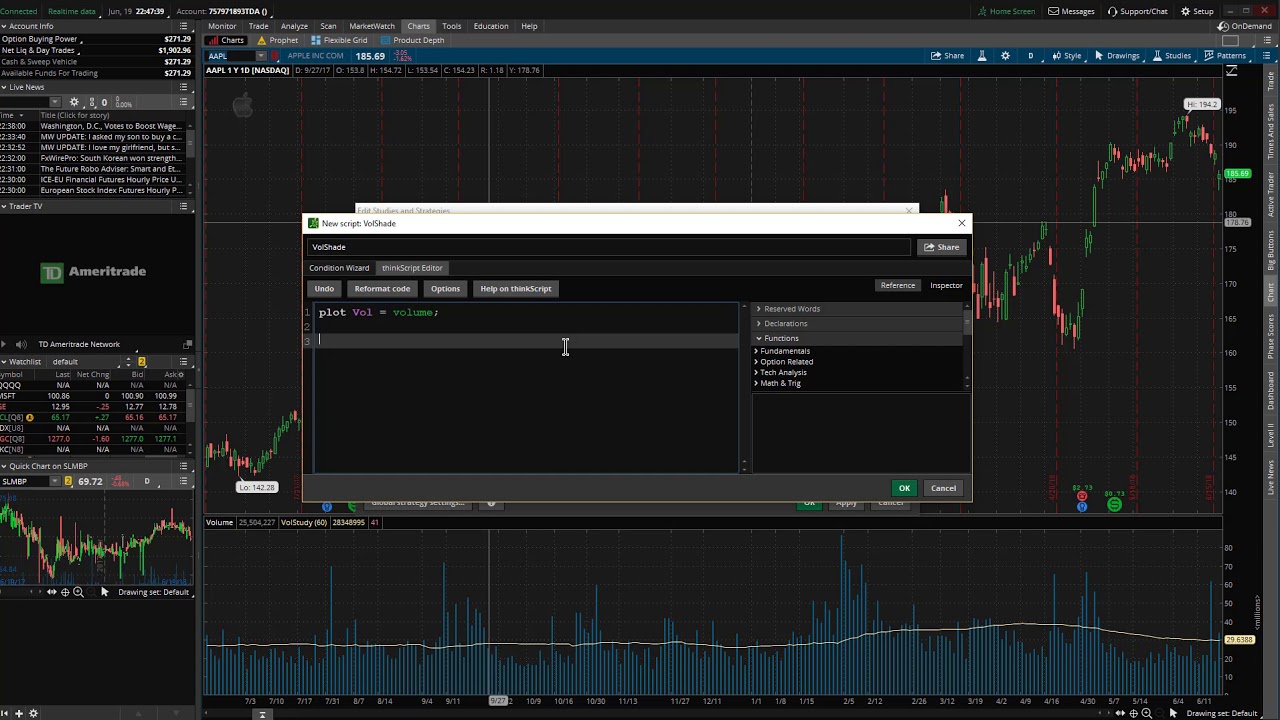Open chart Style settings

tap(1066, 56)
